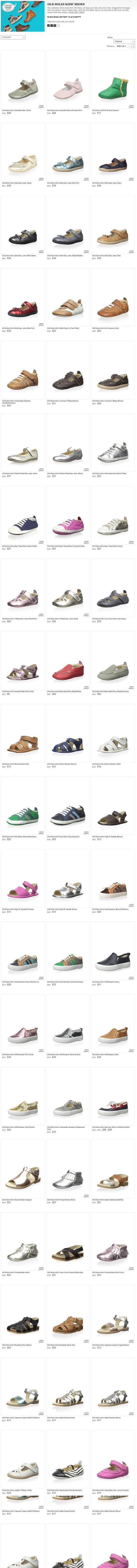This screenshot has height=1568, width=137.
Task: Share this event on Pinterest
Action: pos(55,26)
